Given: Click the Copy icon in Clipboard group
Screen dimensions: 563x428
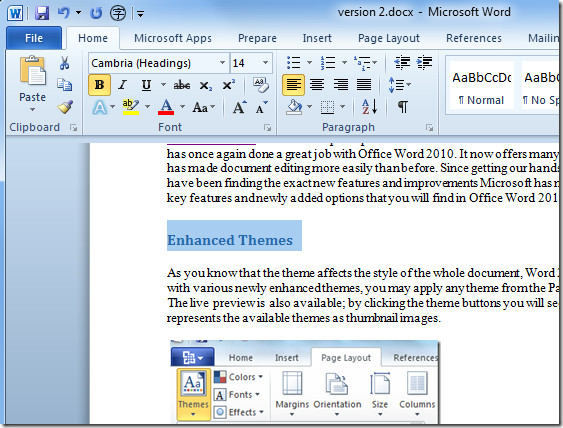Looking at the screenshot, I should point(65,85).
